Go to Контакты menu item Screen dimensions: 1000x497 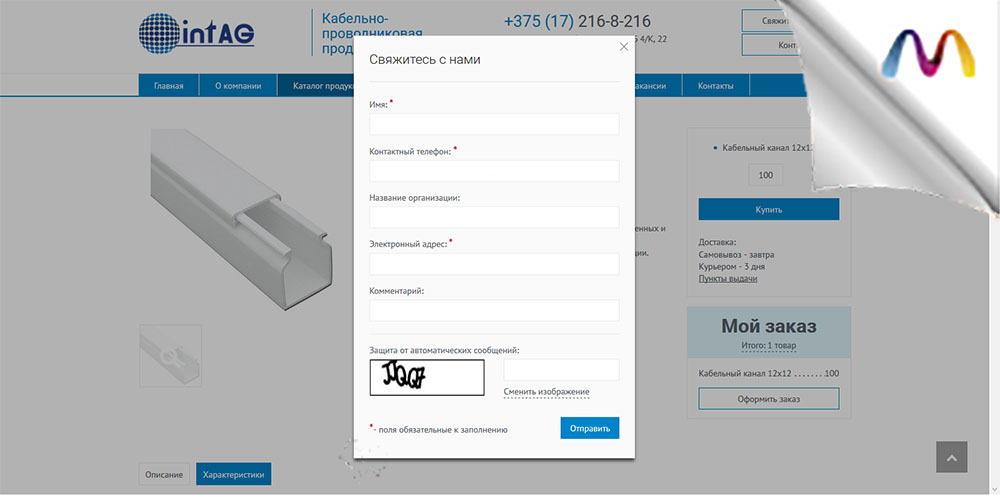(x=716, y=85)
